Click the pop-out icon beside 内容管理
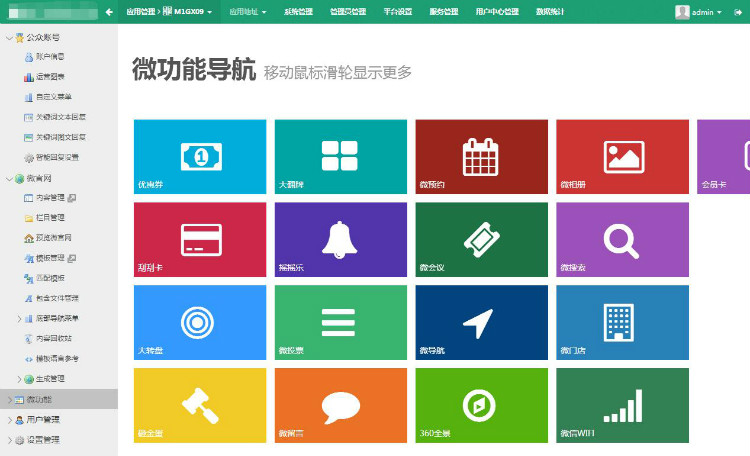The image size is (750, 456). tap(72, 198)
